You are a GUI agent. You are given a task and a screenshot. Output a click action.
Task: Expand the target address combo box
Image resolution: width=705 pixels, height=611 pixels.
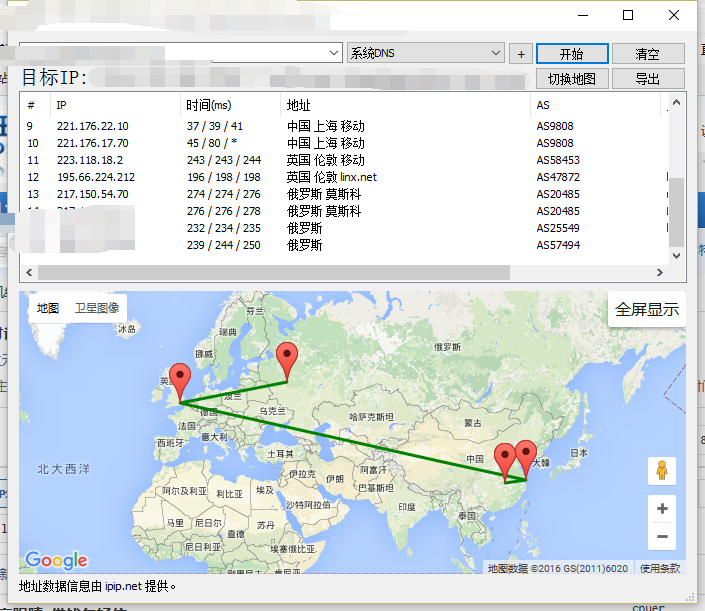[334, 54]
